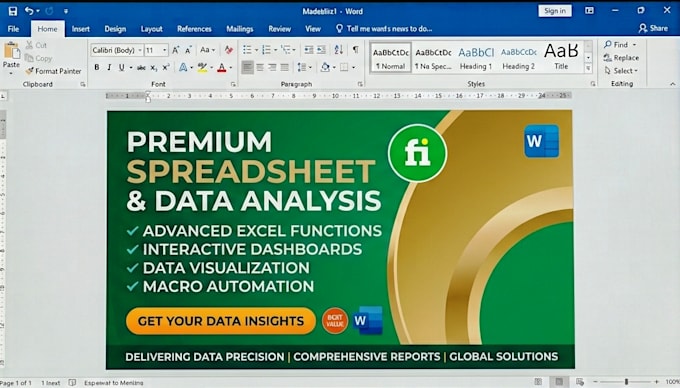Toggle show paragraph marks
Screen dimensions: 680x388
tap(356, 49)
